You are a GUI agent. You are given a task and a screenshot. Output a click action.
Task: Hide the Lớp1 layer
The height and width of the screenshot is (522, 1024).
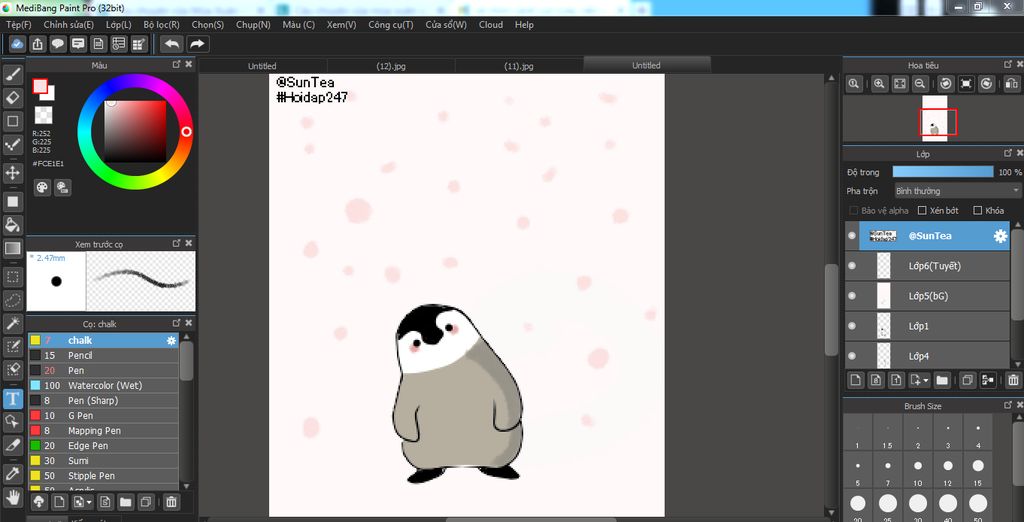852,326
